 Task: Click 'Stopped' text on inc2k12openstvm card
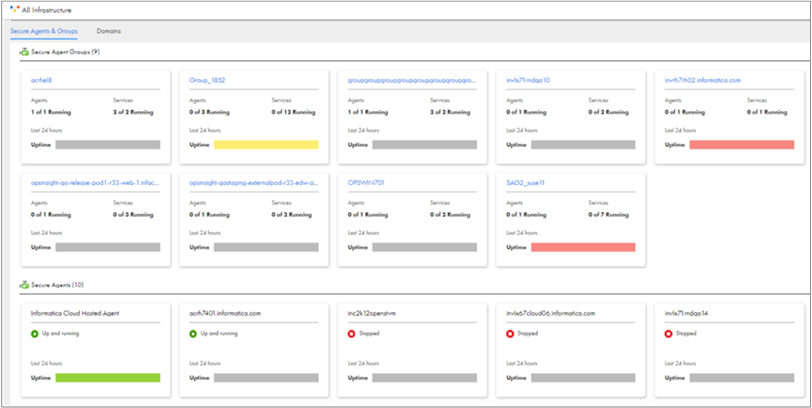click(369, 334)
